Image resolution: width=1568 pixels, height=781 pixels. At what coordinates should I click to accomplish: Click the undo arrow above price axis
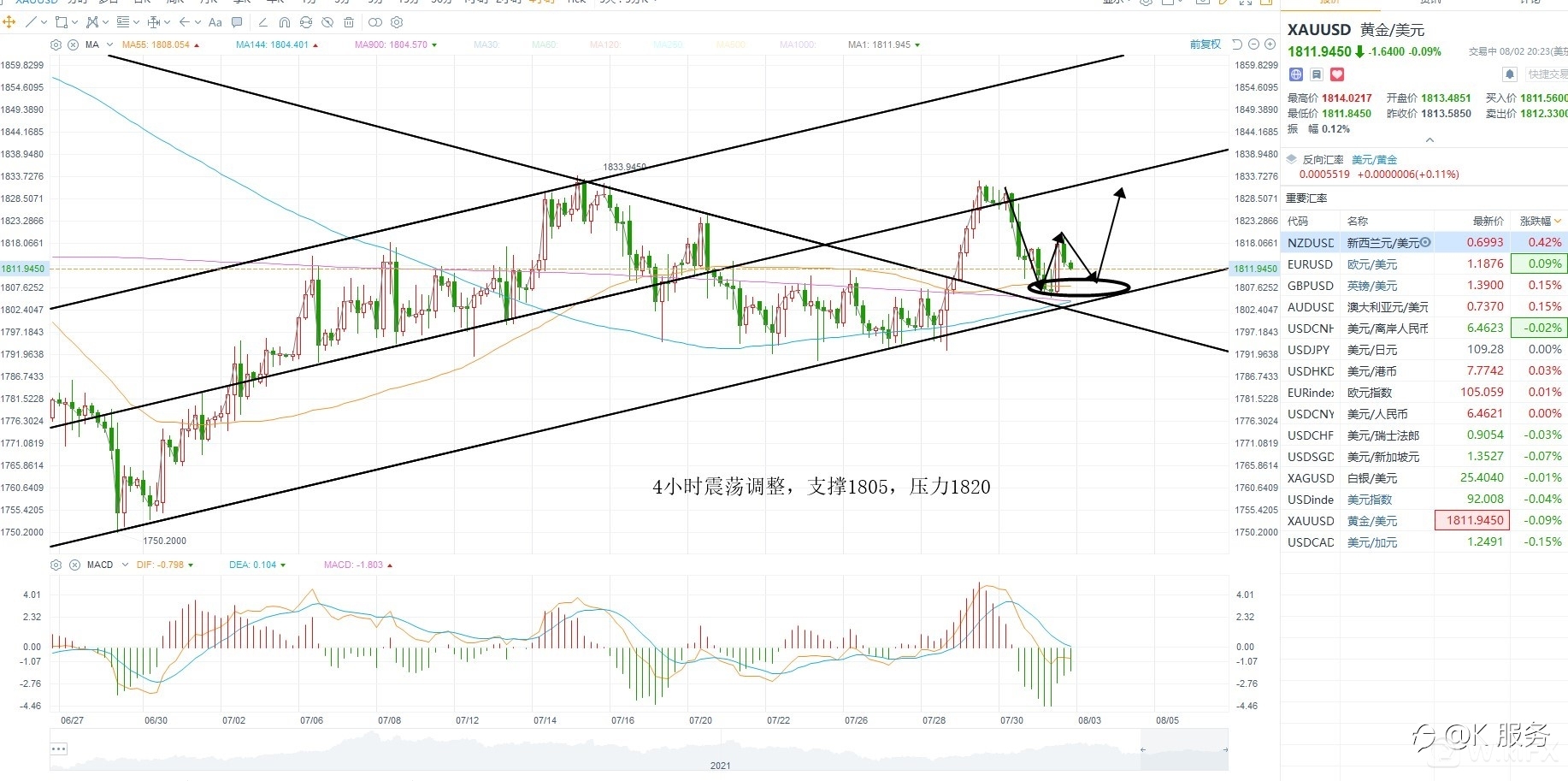coord(1237,44)
